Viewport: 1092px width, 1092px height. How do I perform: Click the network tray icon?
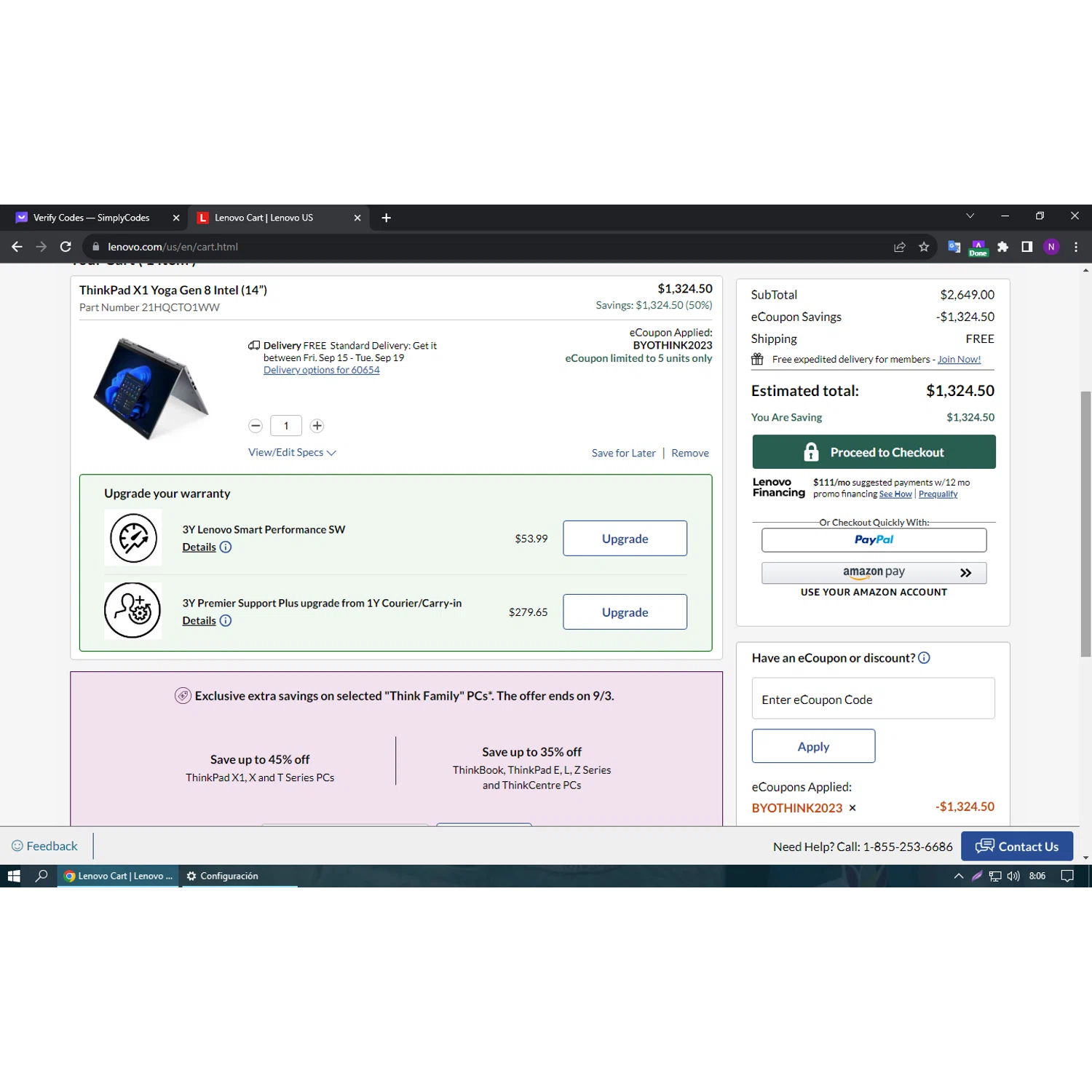pos(995,876)
